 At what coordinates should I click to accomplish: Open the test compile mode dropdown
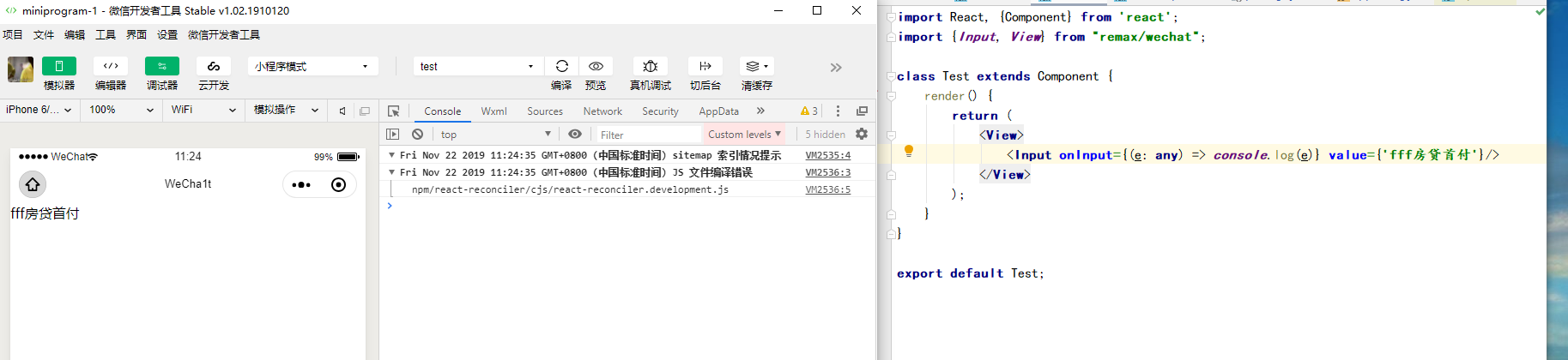(478, 66)
